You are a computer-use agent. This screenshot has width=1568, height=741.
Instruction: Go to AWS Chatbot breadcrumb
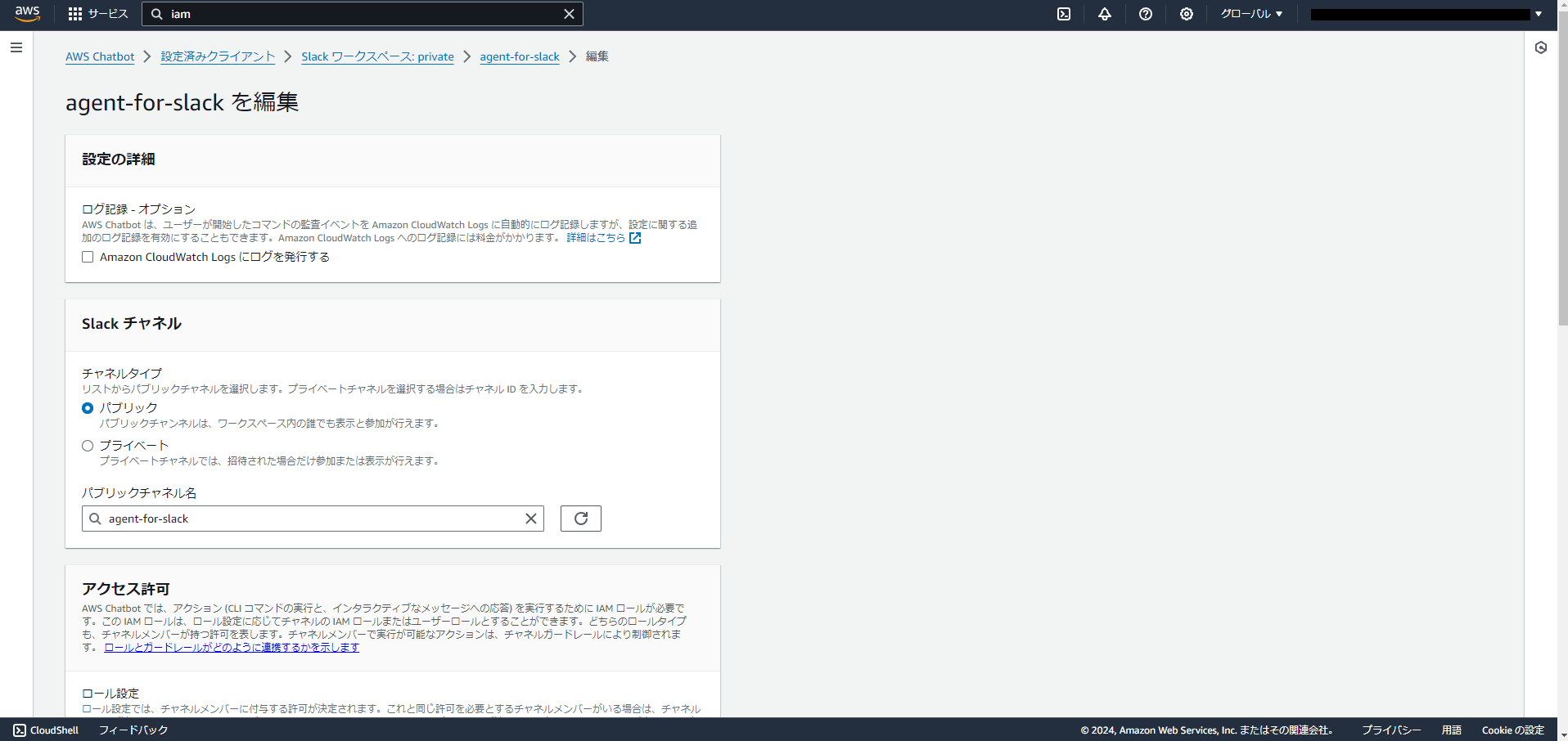(100, 56)
